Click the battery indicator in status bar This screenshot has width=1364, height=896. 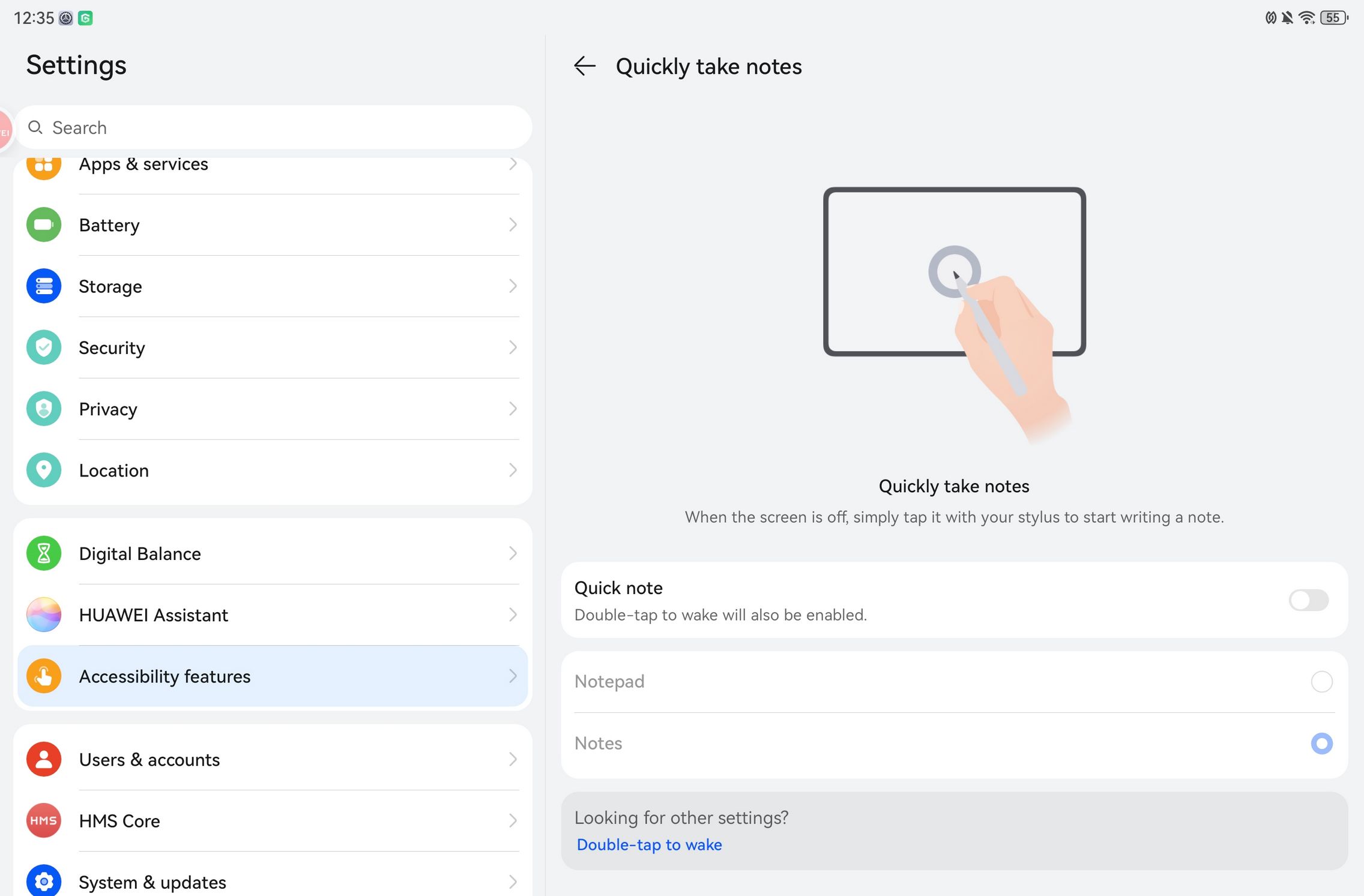[1333, 18]
